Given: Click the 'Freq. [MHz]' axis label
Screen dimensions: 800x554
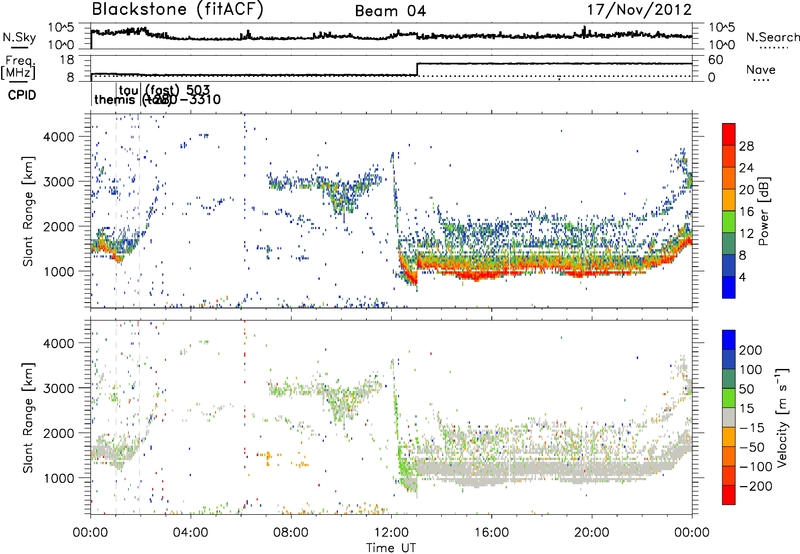Looking at the screenshot, I should 18,67.
